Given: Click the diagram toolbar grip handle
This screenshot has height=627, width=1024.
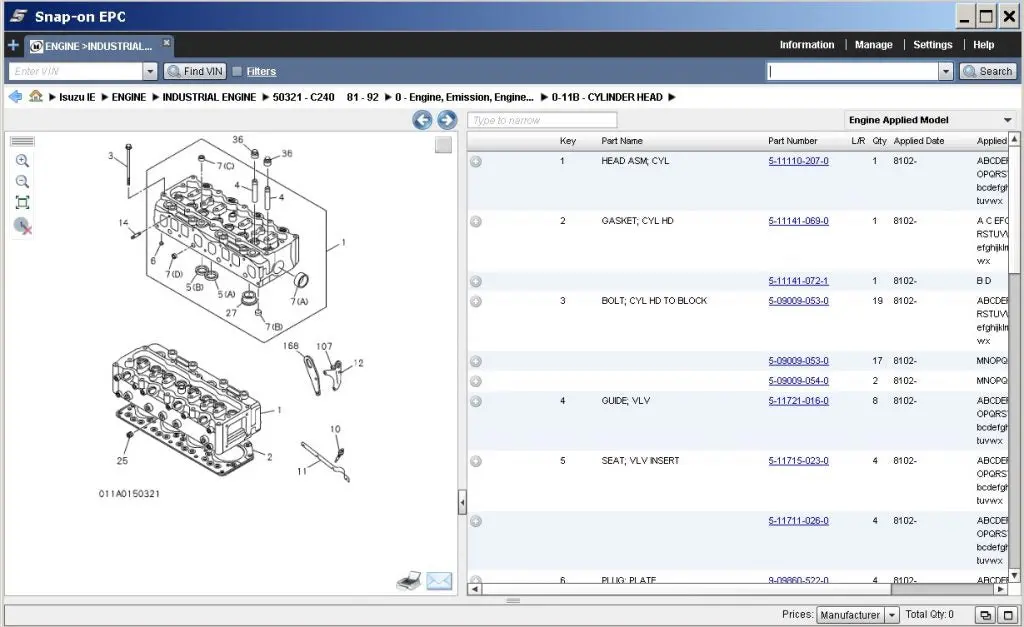Looking at the screenshot, I should tap(23, 141).
